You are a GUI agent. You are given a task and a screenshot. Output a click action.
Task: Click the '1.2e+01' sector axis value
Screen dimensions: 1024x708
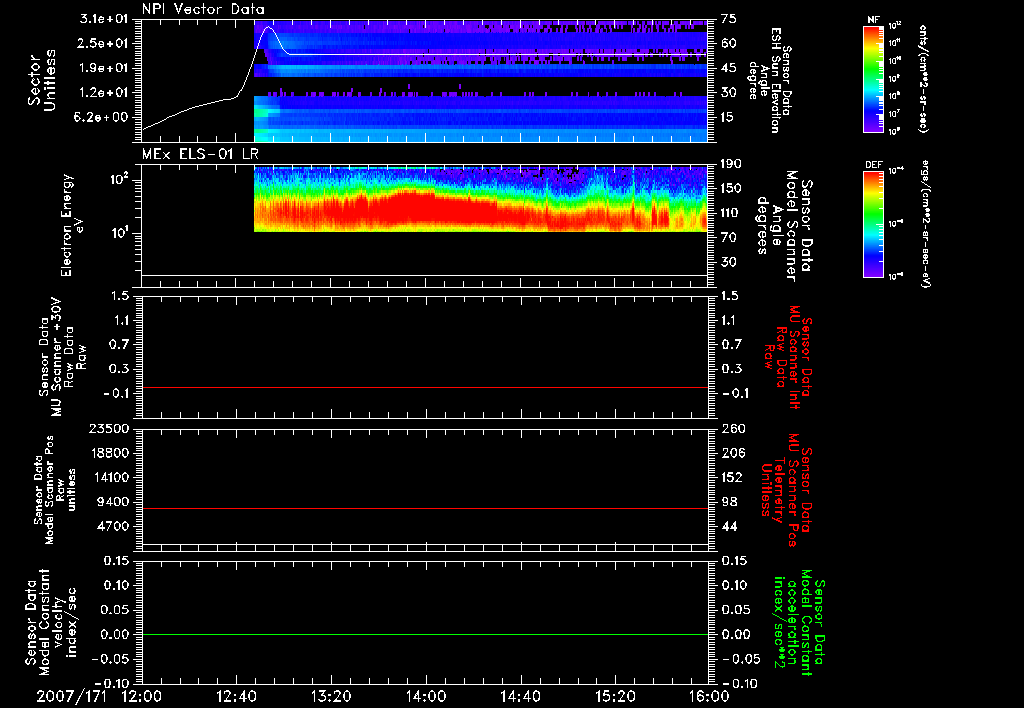pos(104,93)
